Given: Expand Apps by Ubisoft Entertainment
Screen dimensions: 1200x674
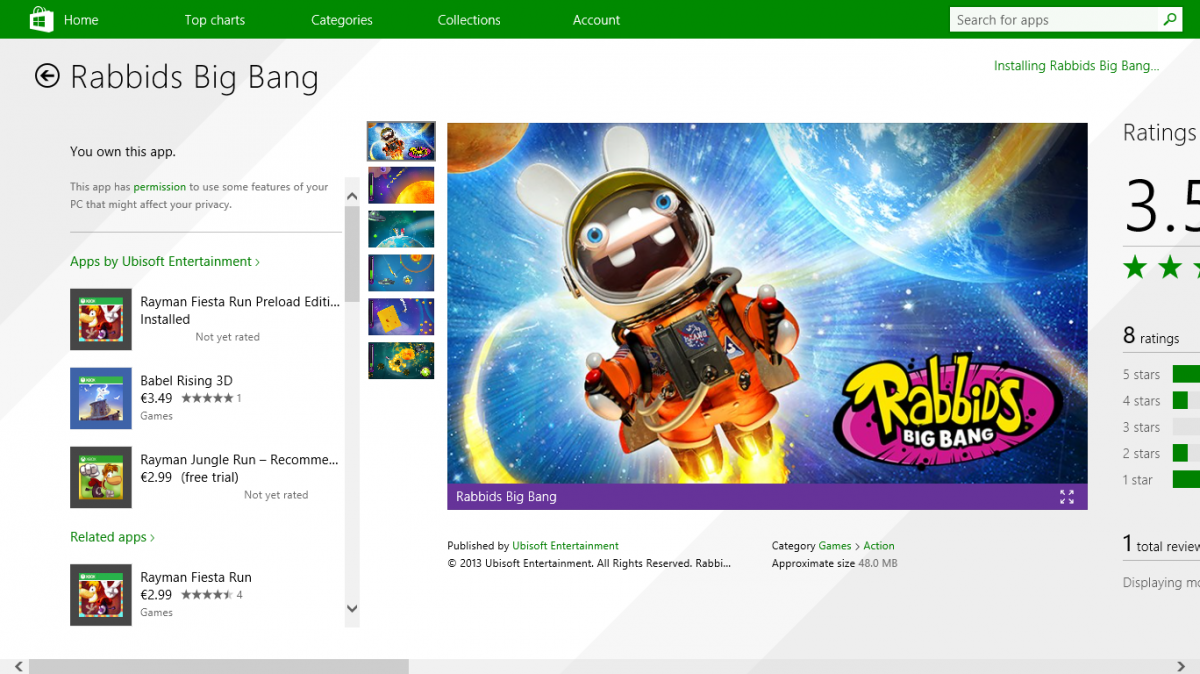Looking at the screenshot, I should click(x=165, y=261).
